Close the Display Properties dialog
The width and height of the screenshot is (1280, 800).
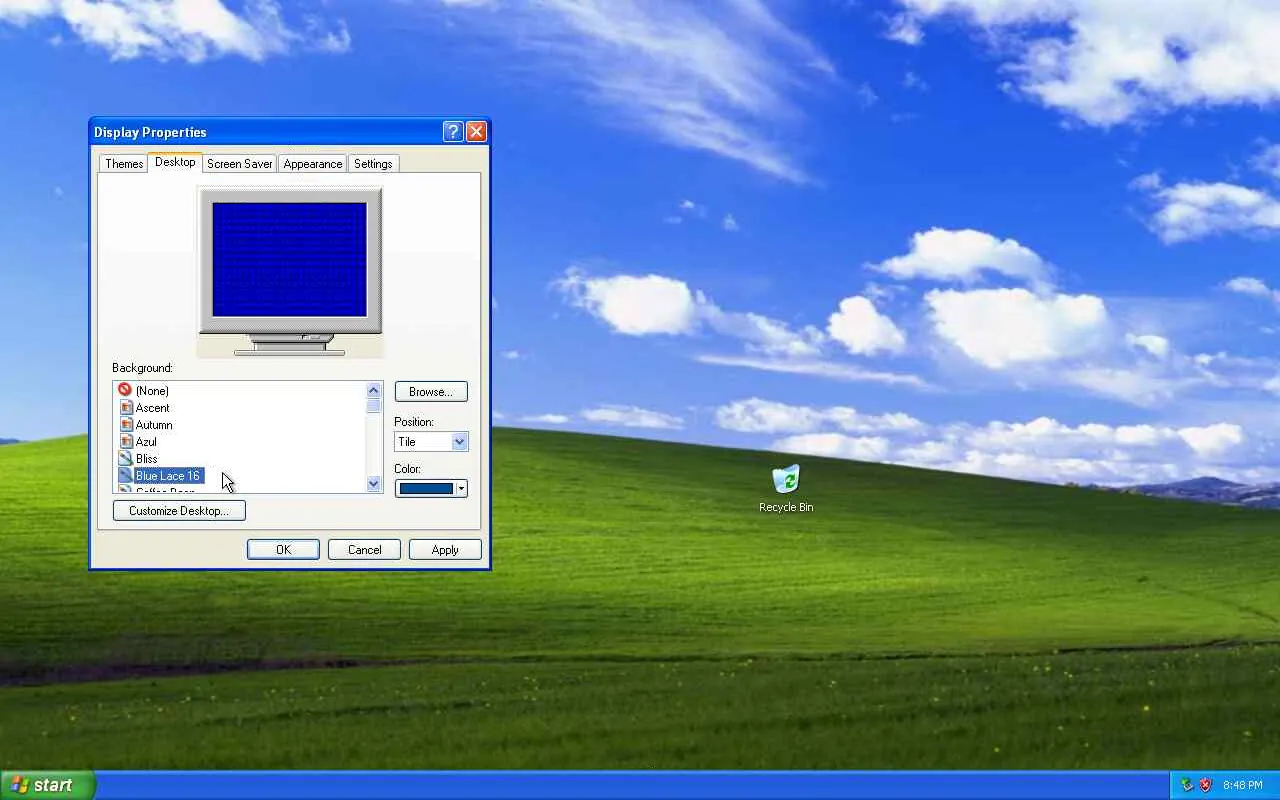pyautogui.click(x=477, y=132)
